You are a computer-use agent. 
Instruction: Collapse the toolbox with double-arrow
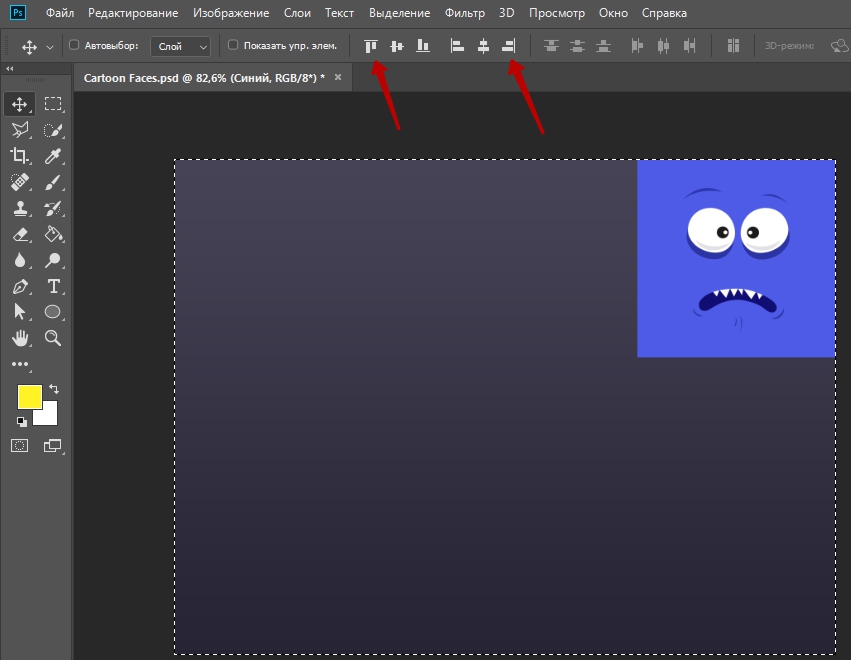(9, 68)
